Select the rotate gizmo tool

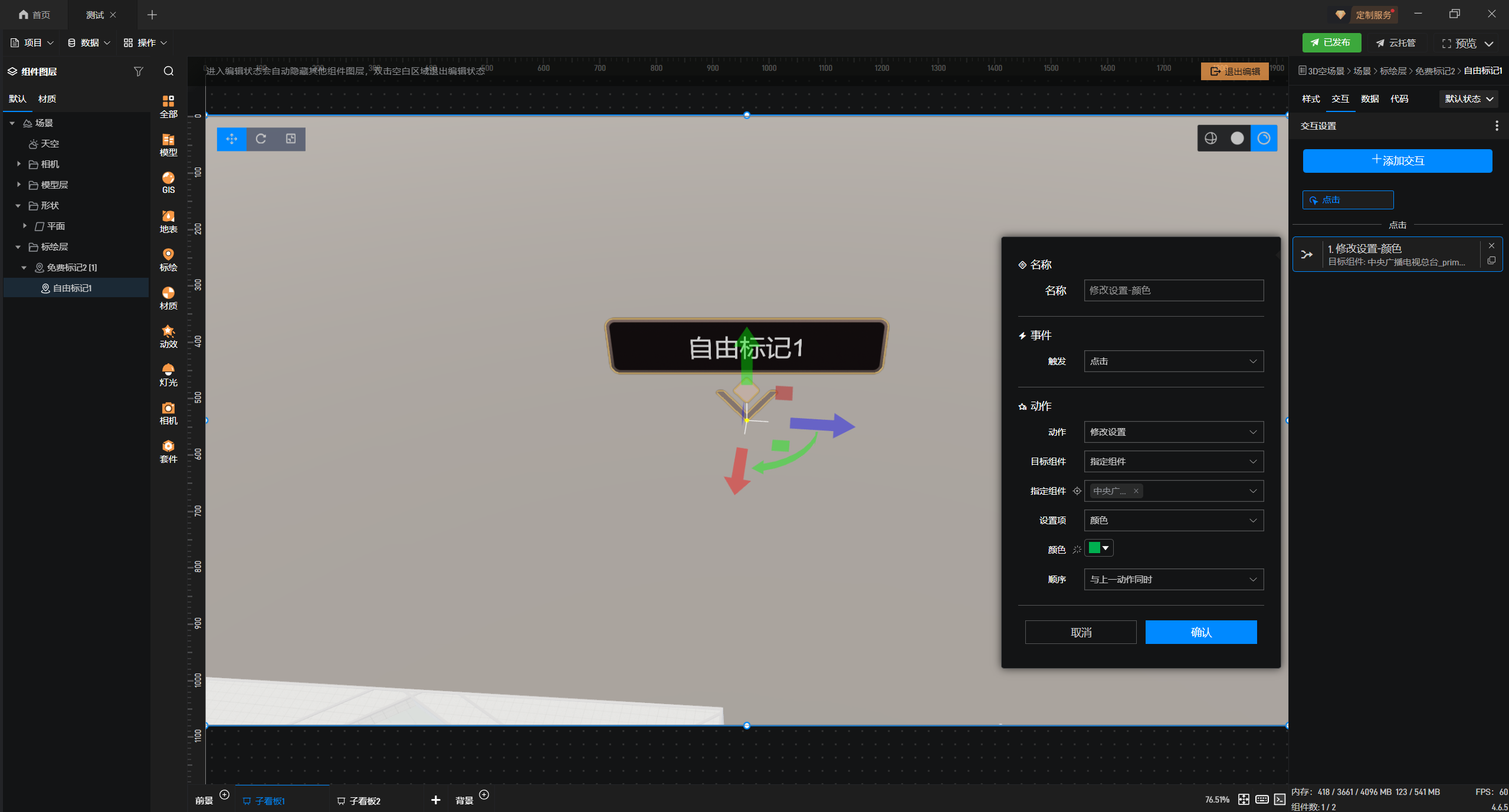261,139
